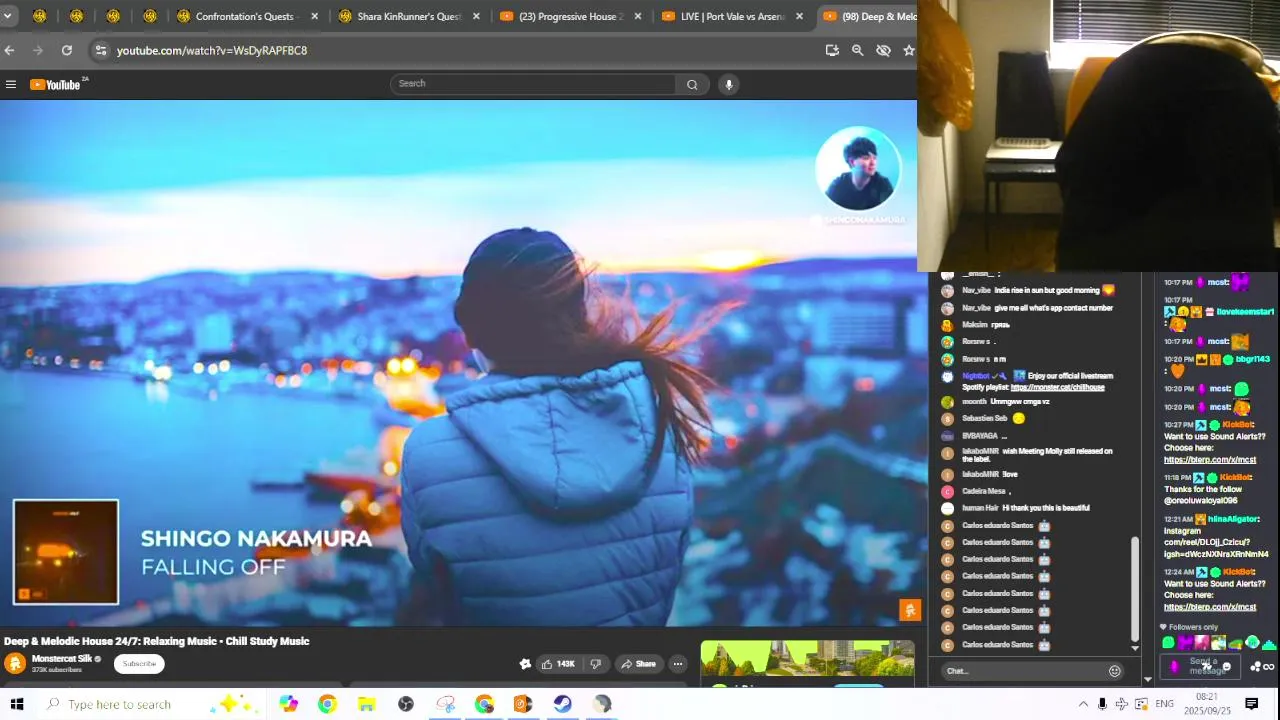The height and width of the screenshot is (720, 1280).
Task: Click the orange Monstercat watermark in video corner
Action: pyautogui.click(x=909, y=609)
